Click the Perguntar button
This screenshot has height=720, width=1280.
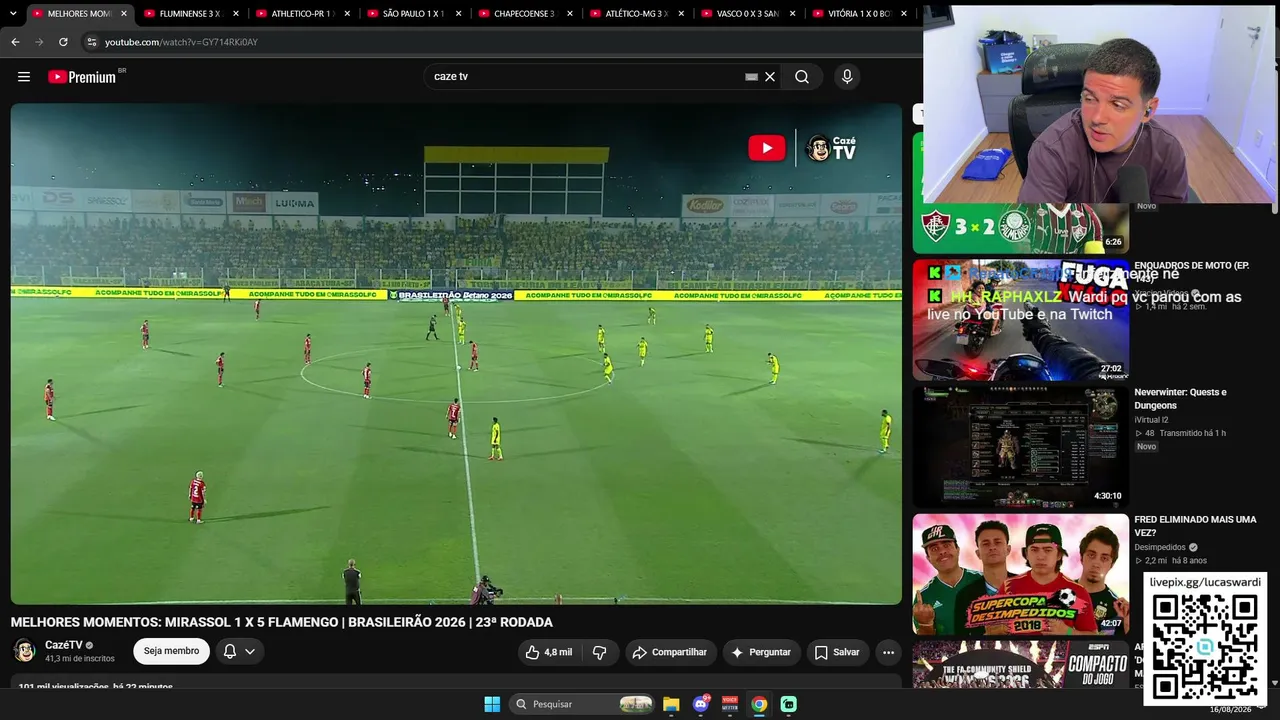point(762,652)
